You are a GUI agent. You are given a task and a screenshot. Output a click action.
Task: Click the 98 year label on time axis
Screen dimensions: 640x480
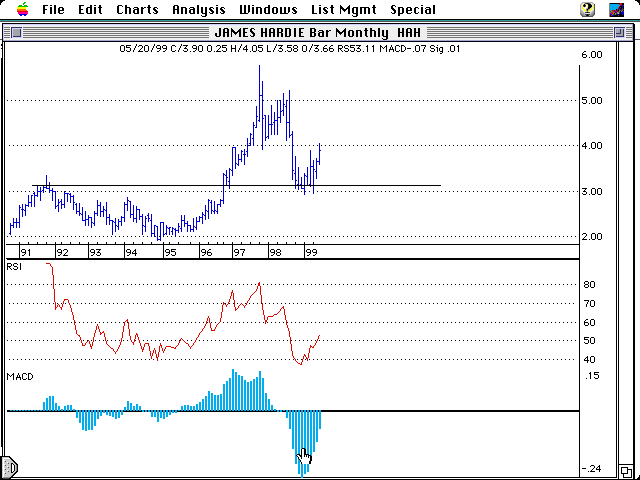[x=275, y=253]
